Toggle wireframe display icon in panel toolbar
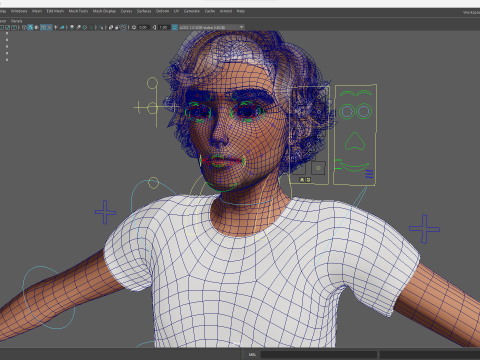 click(x=24, y=27)
